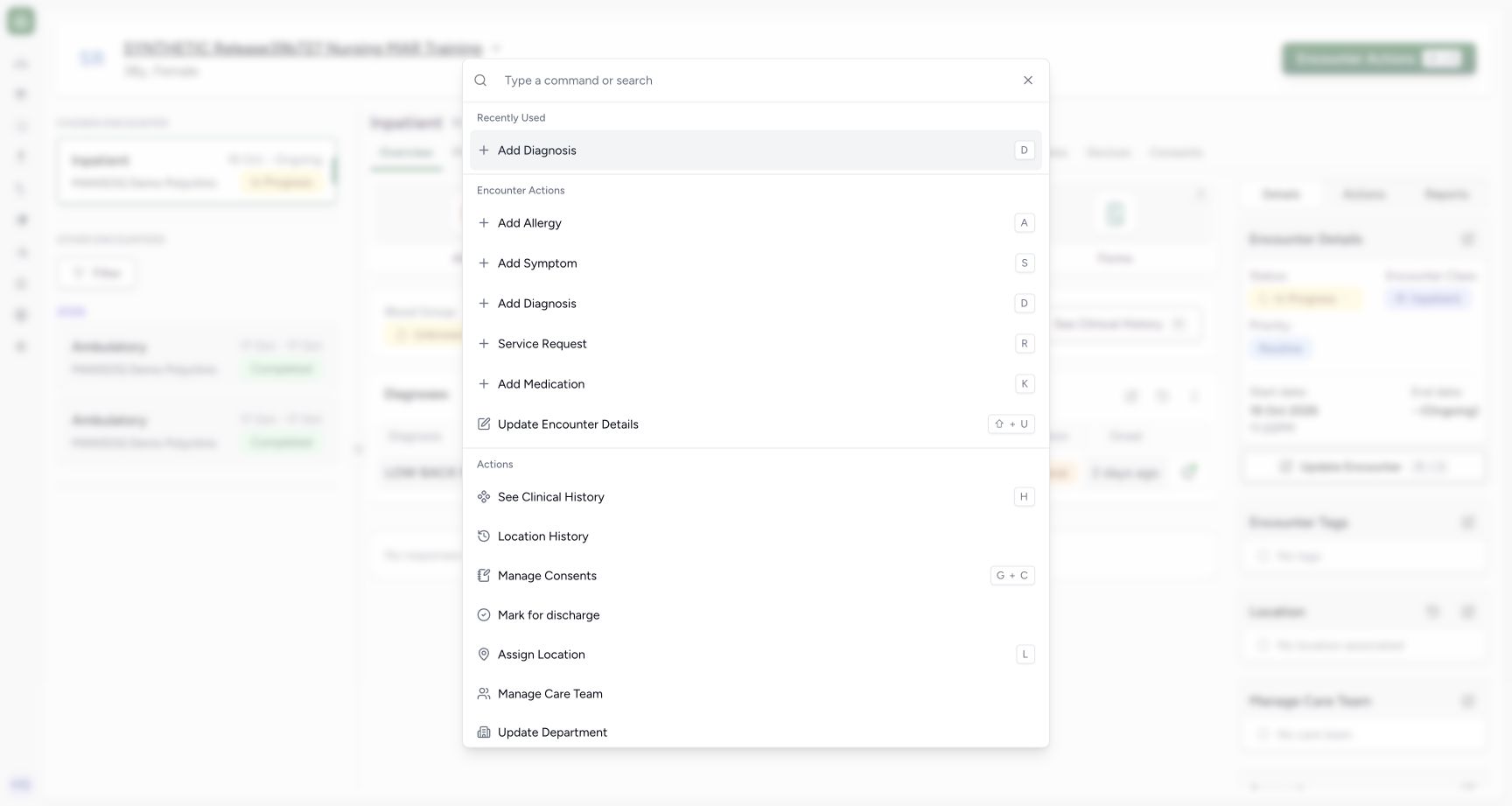The image size is (1512, 806).
Task: Click the G + C shortcut badge
Action: [x=1012, y=576]
